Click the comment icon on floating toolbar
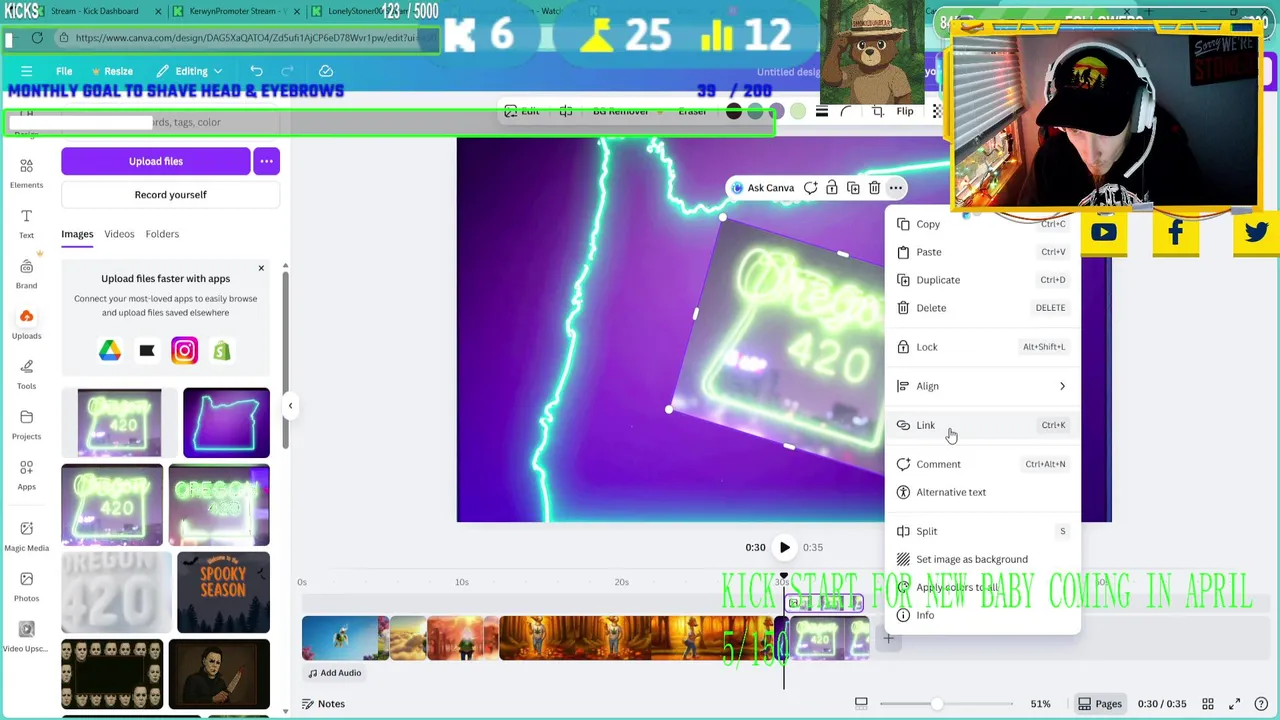 pyautogui.click(x=810, y=188)
